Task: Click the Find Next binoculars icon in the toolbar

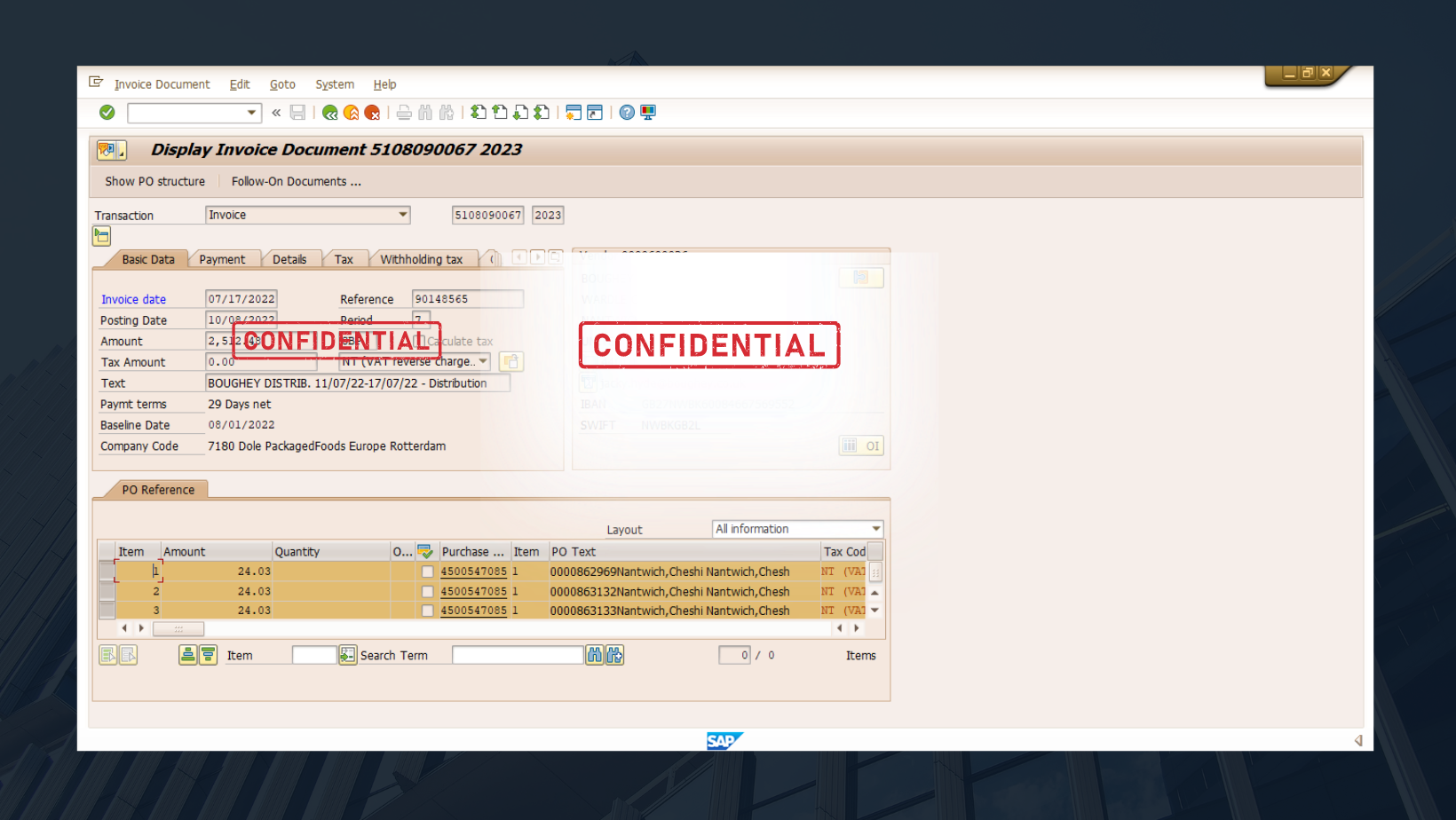Action: (447, 113)
